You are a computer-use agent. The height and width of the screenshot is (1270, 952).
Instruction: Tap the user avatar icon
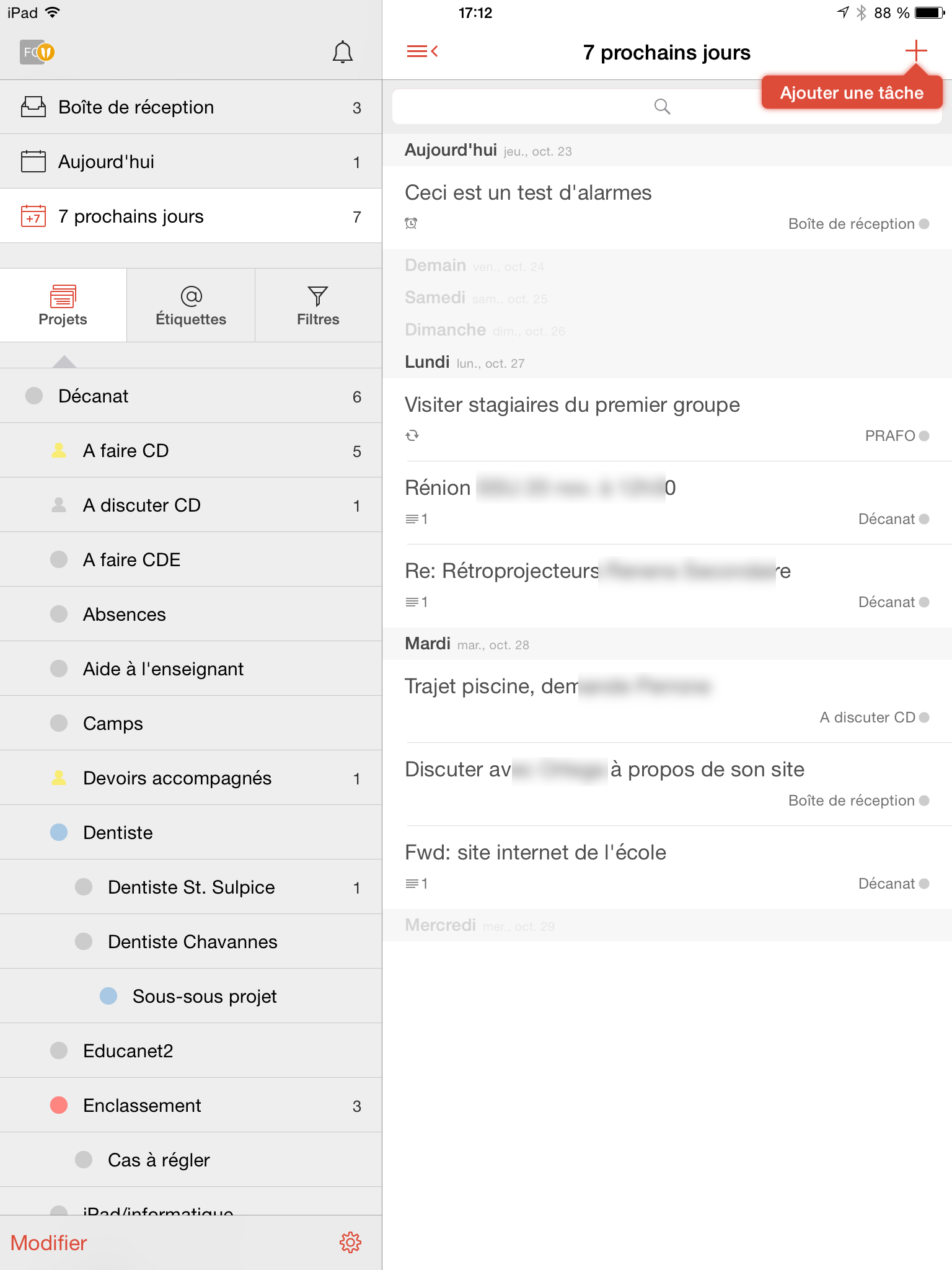(37, 52)
